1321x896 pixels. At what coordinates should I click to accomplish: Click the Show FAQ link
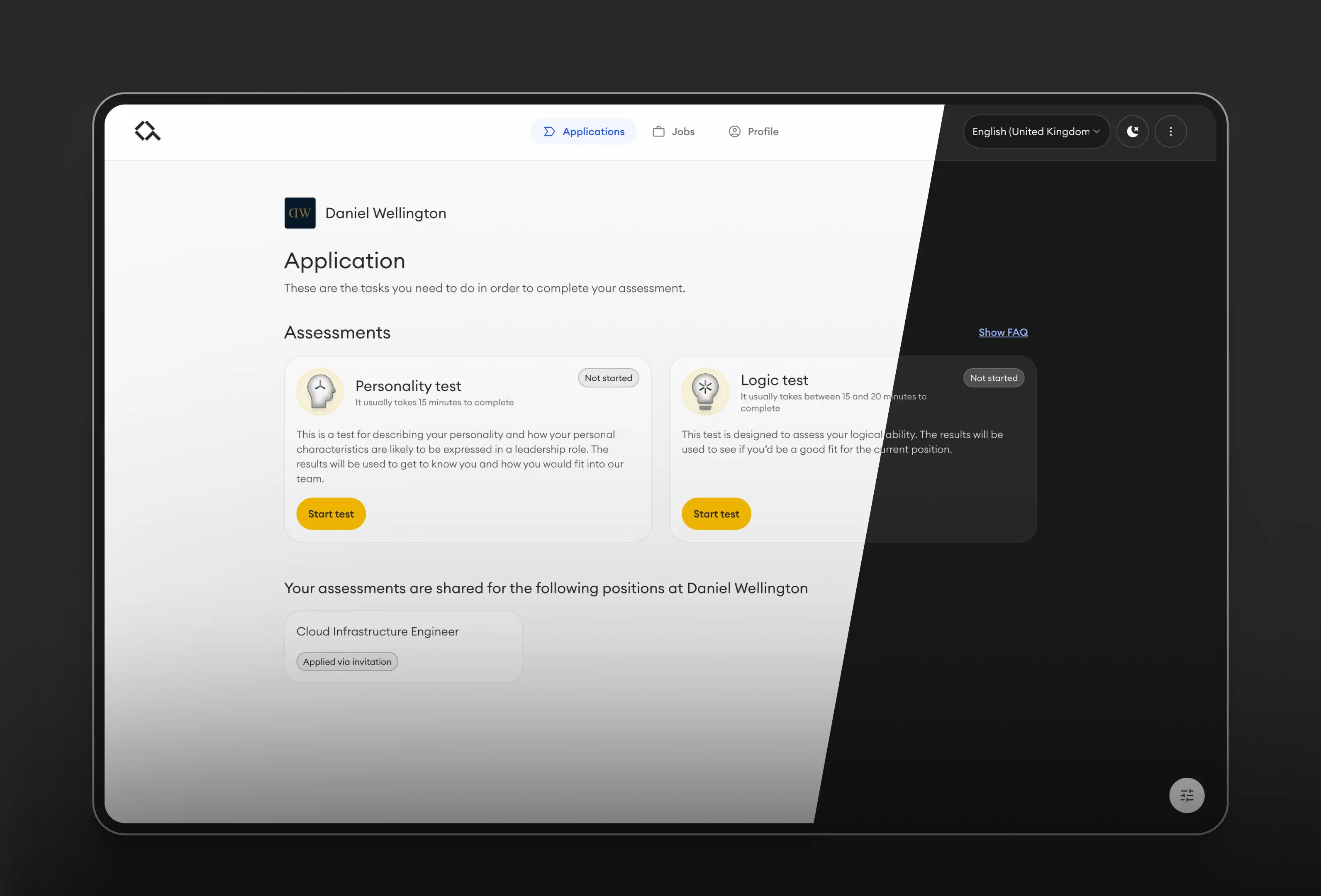[x=1003, y=332]
